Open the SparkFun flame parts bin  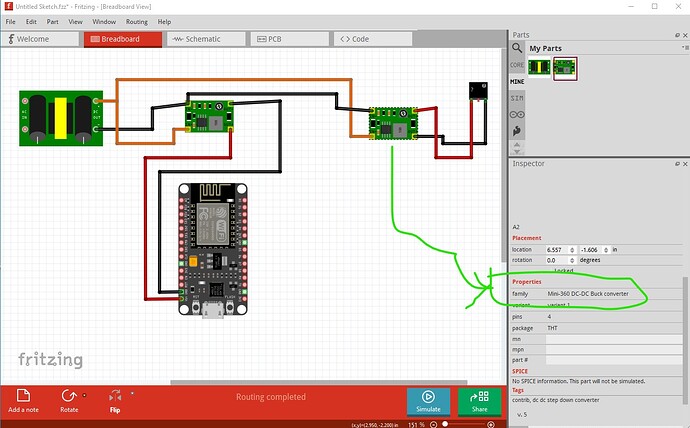pos(517,131)
